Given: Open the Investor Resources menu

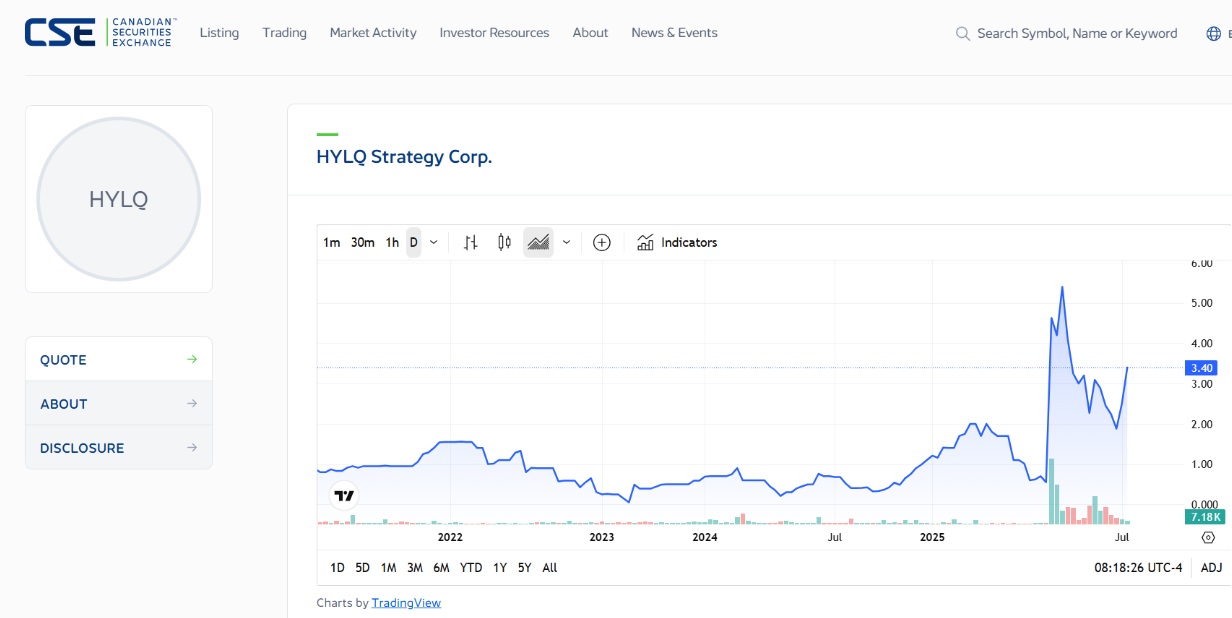Looking at the screenshot, I should 494,33.
